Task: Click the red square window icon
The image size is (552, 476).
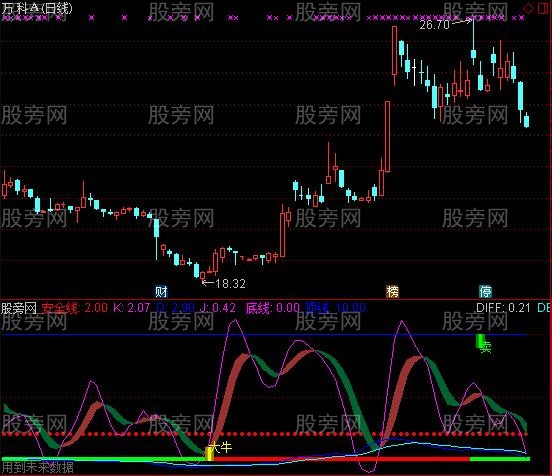Action: pyautogui.click(x=543, y=8)
